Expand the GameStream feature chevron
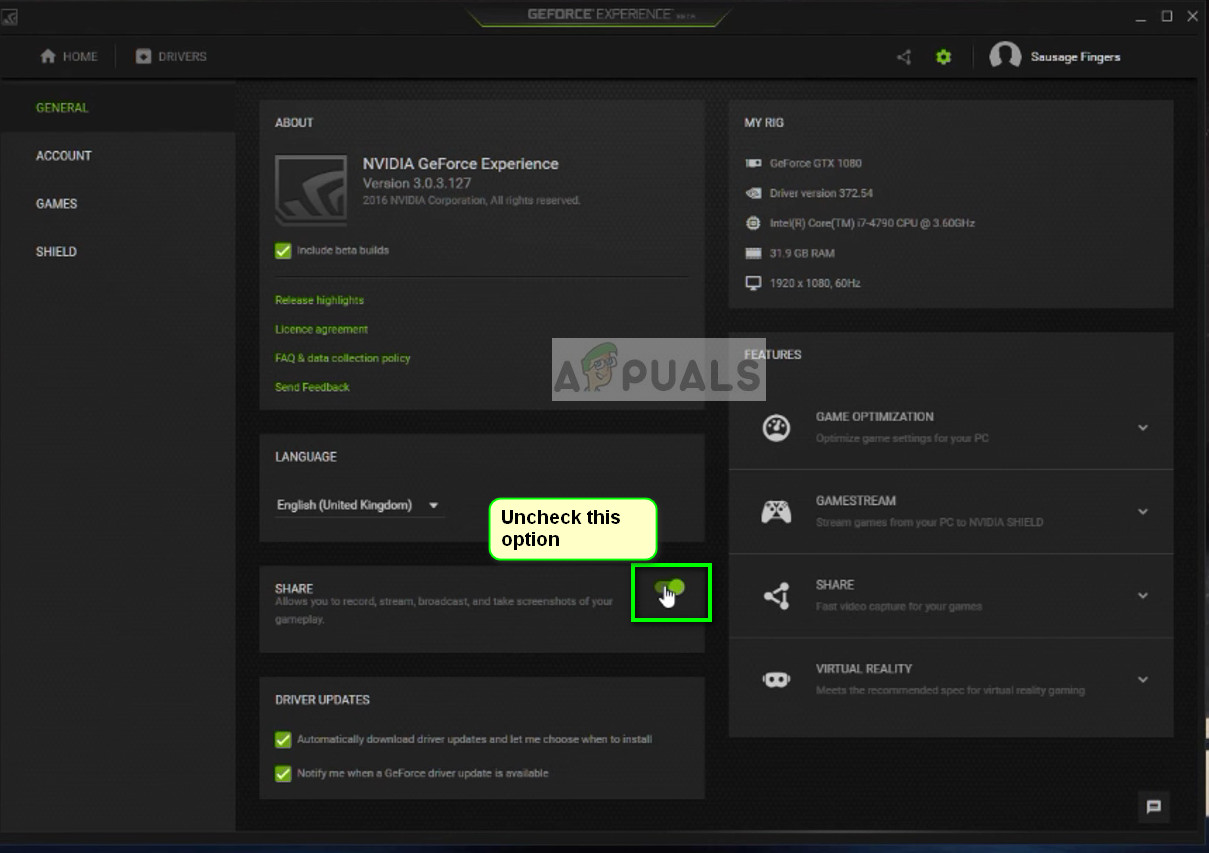Image resolution: width=1209 pixels, height=853 pixels. (1143, 512)
